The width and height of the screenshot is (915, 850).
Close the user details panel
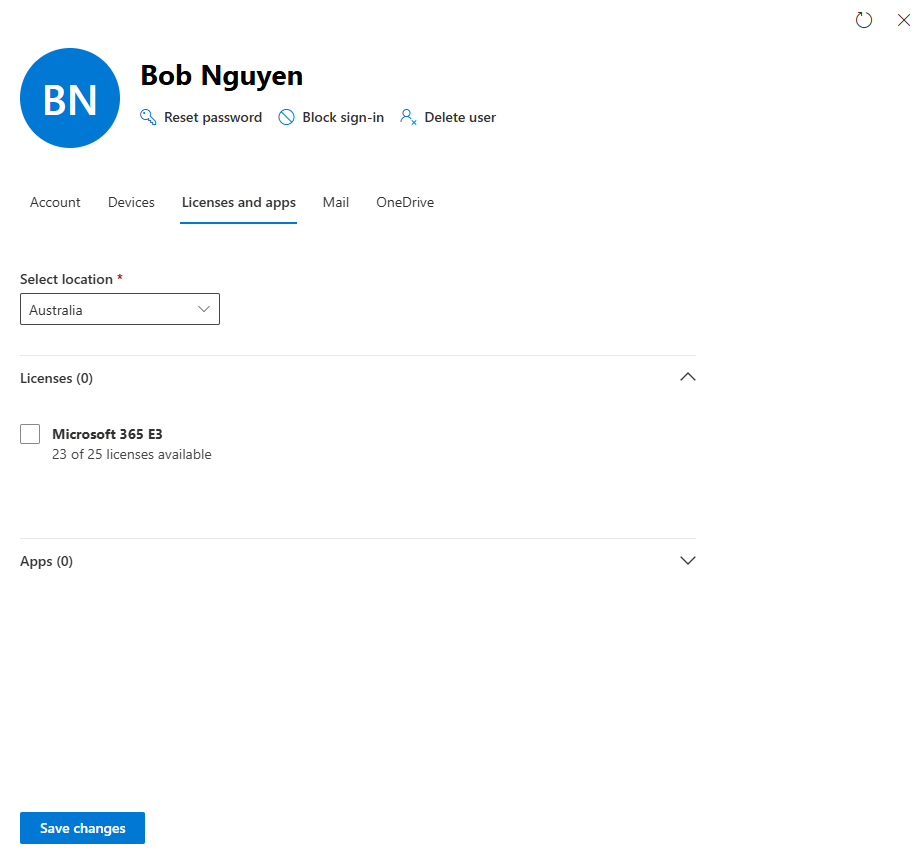(903, 20)
